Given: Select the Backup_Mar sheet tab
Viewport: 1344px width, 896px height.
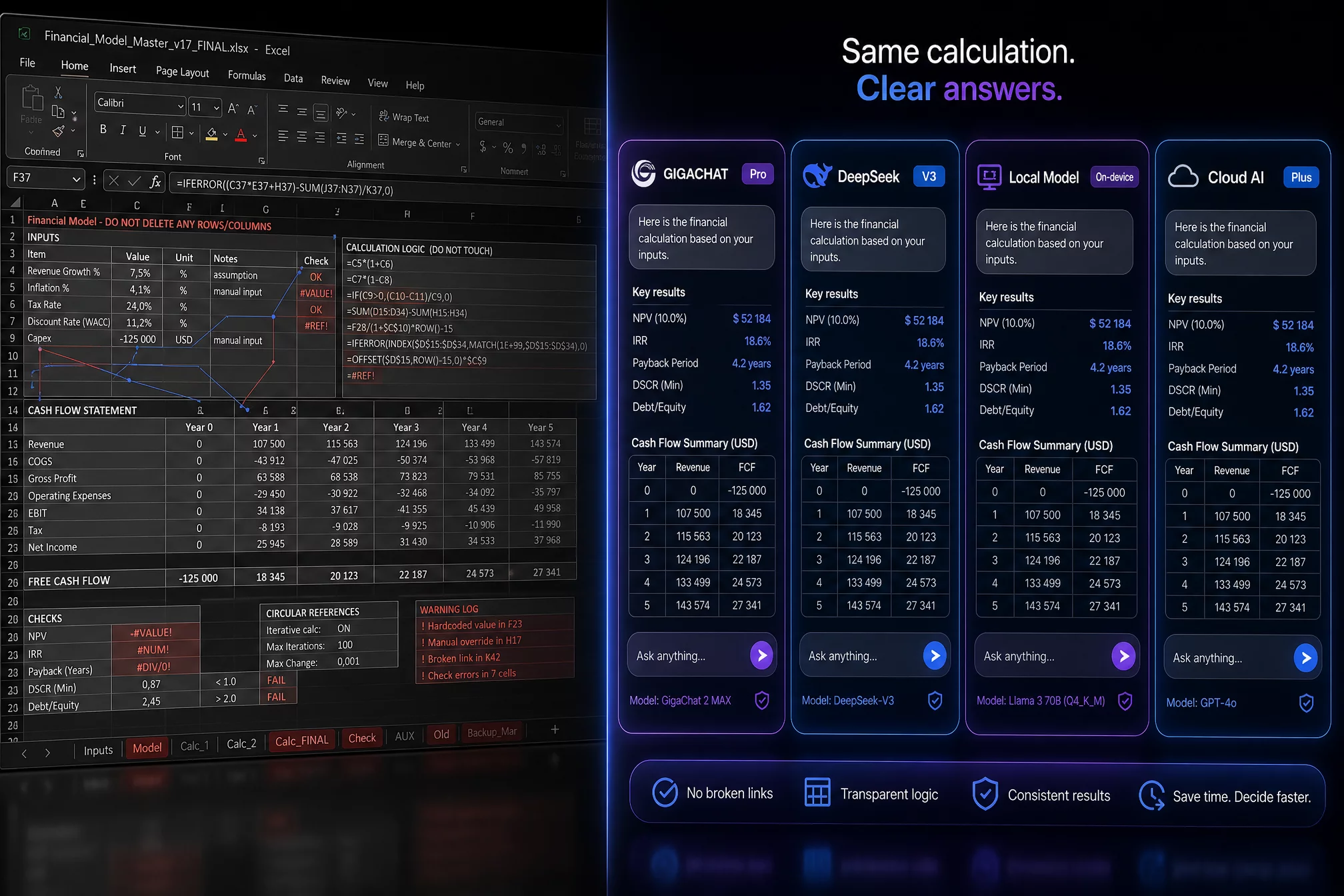Looking at the screenshot, I should point(492,732).
